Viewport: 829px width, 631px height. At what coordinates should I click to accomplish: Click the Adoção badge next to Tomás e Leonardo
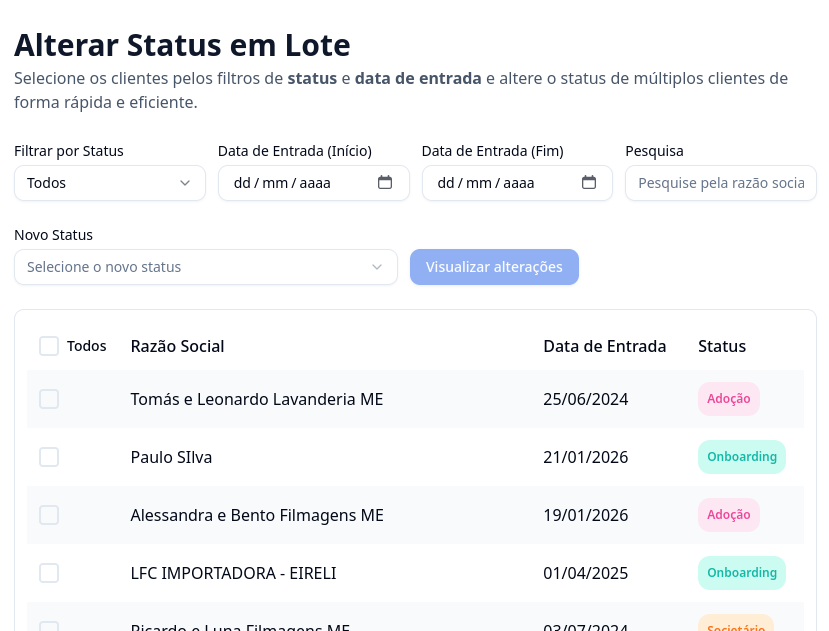pos(728,399)
